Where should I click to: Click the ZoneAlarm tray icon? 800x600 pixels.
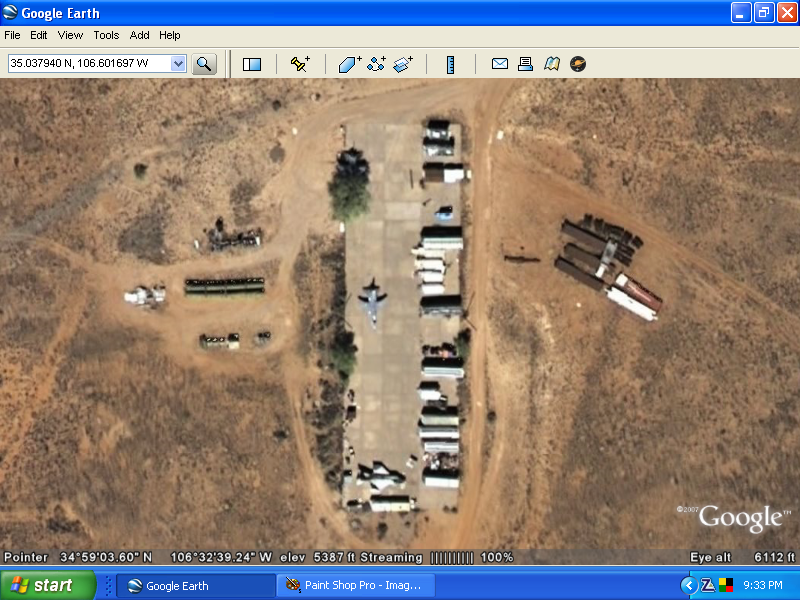pos(708,585)
